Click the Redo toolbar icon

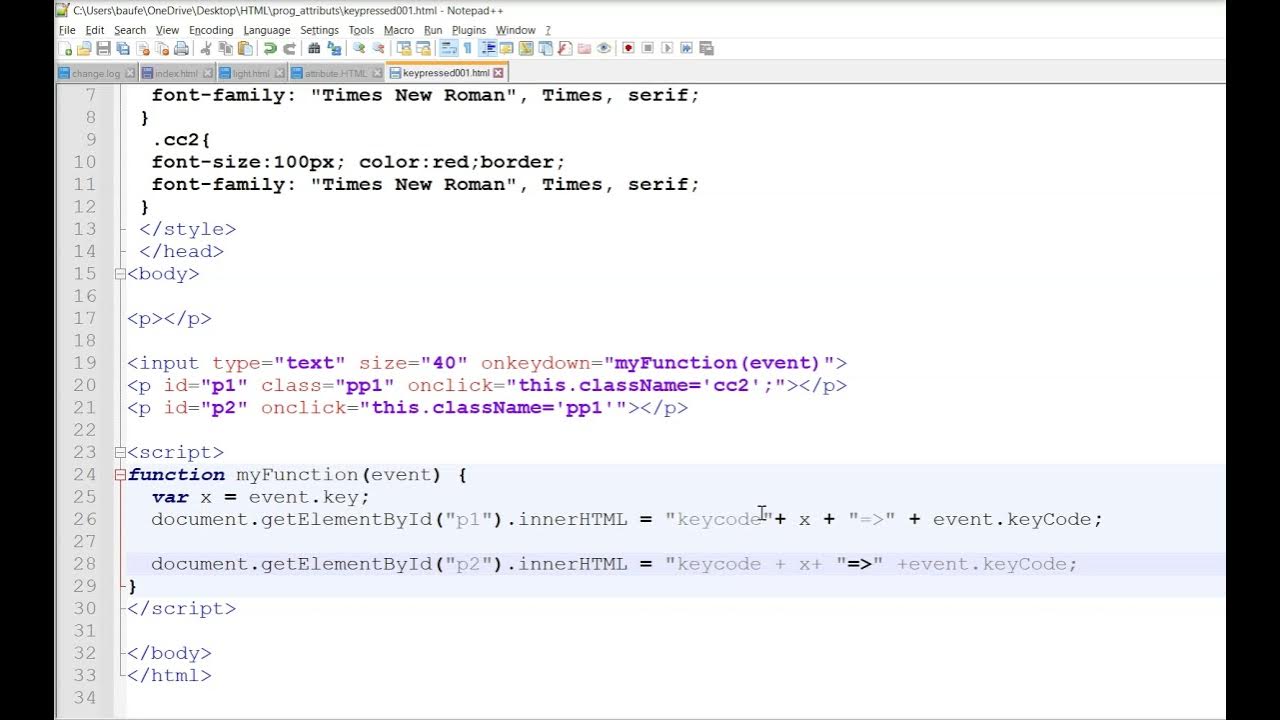point(289,48)
